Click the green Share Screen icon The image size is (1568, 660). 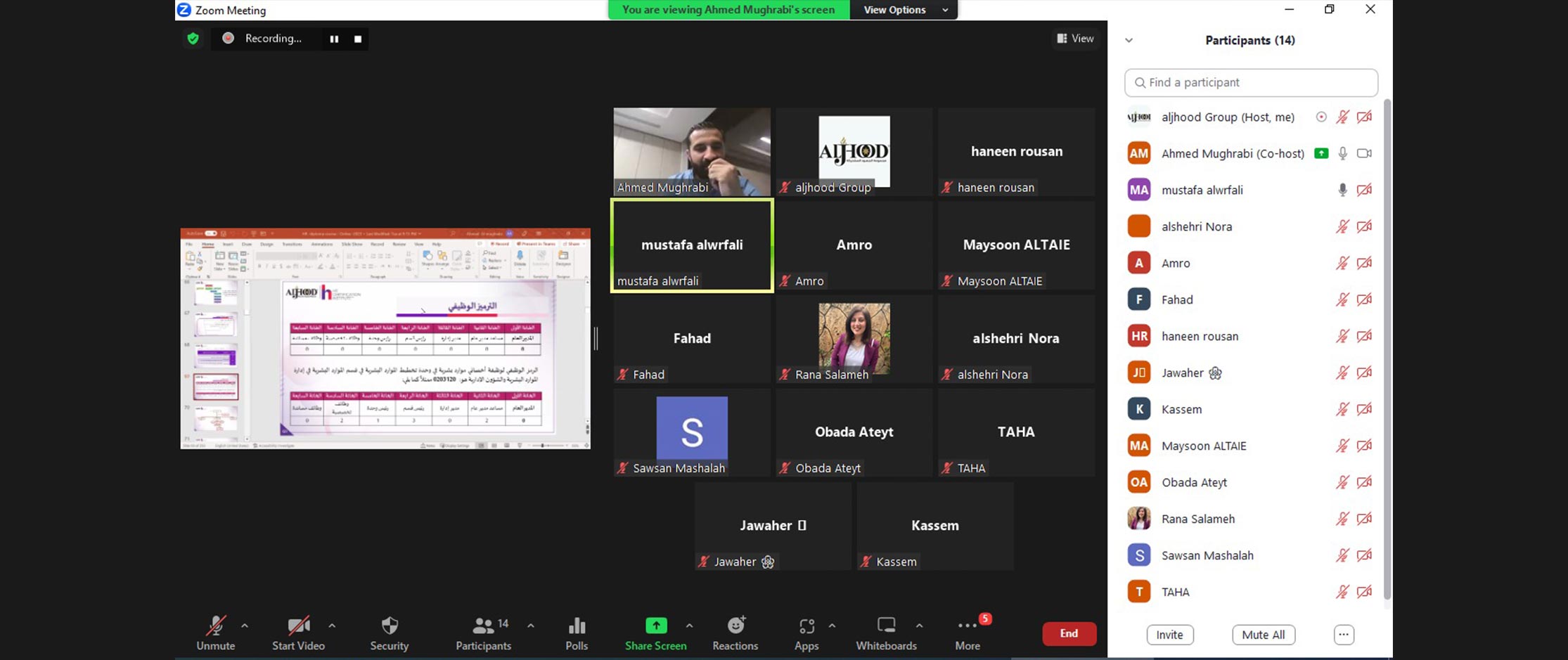655,626
